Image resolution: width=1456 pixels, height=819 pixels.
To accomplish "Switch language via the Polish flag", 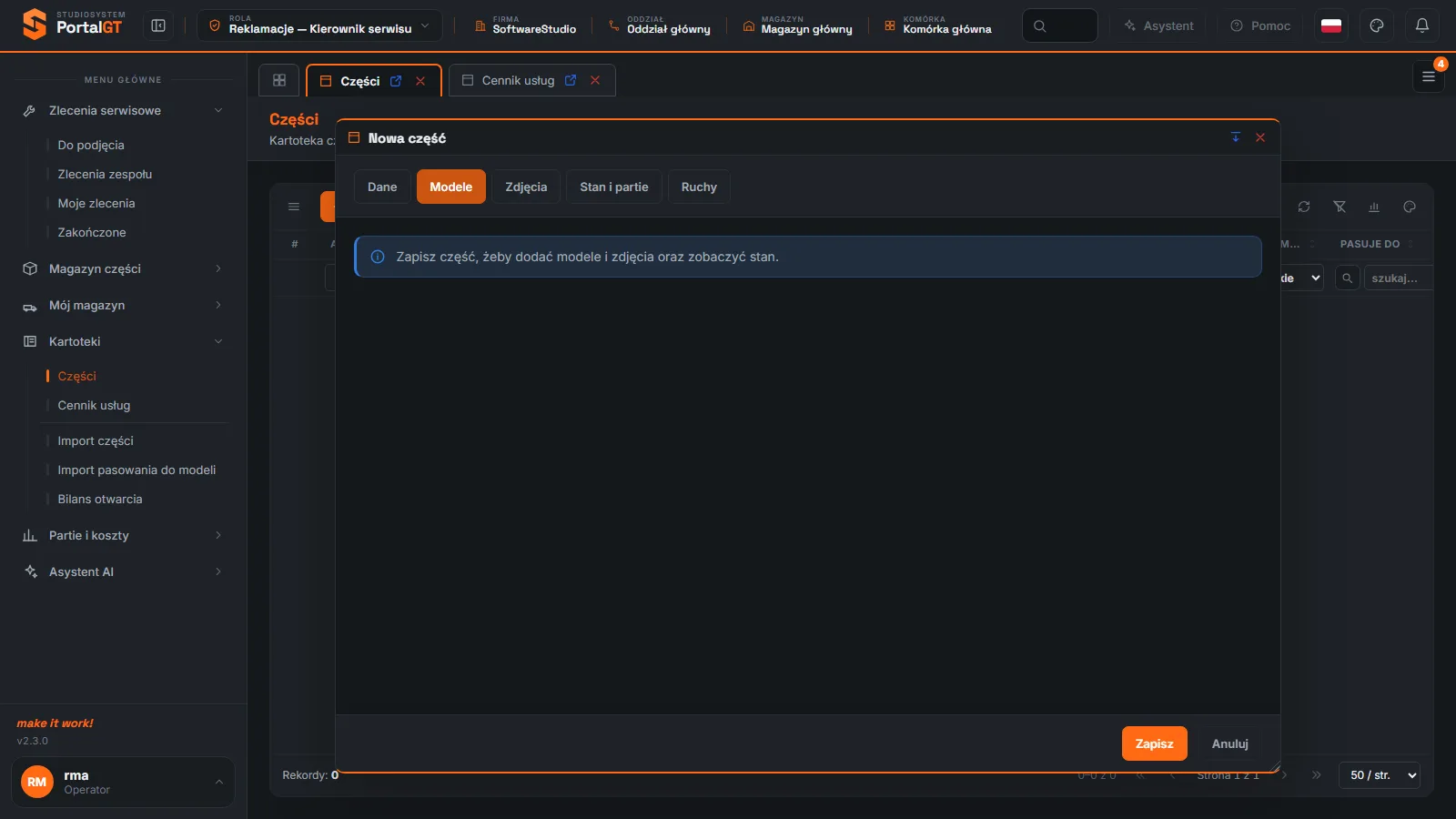I will [x=1331, y=25].
